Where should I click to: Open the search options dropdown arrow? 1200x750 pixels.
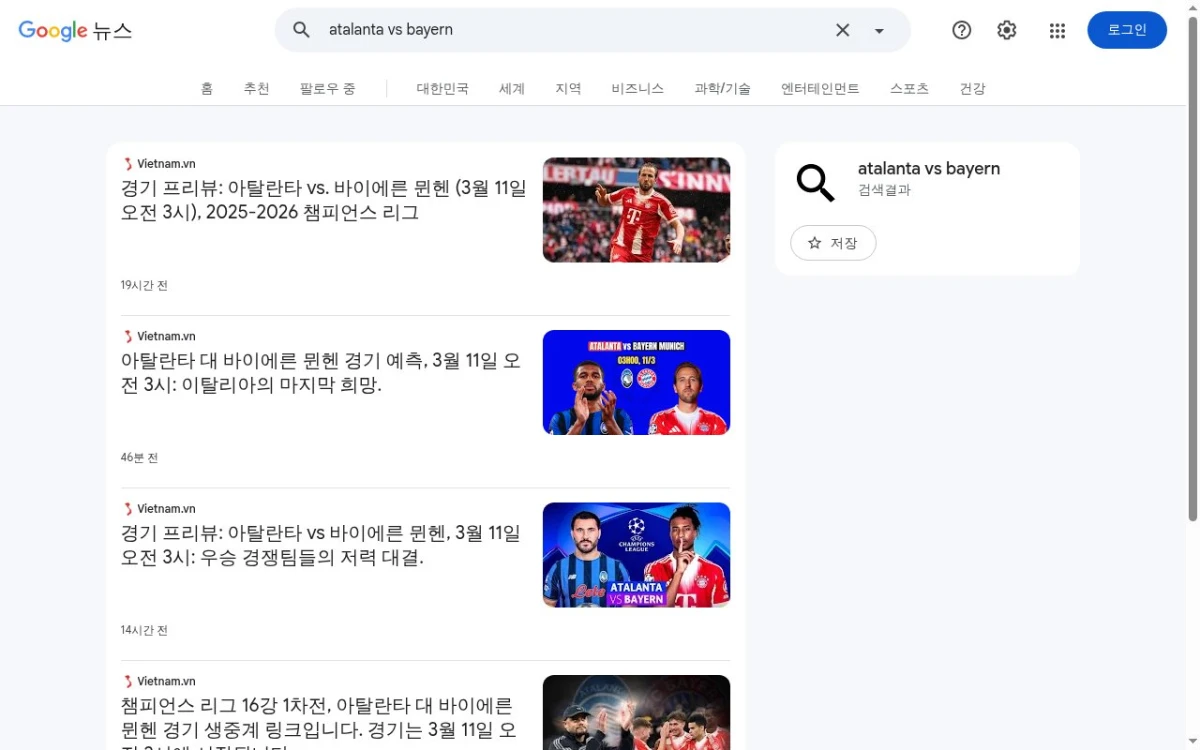point(878,31)
